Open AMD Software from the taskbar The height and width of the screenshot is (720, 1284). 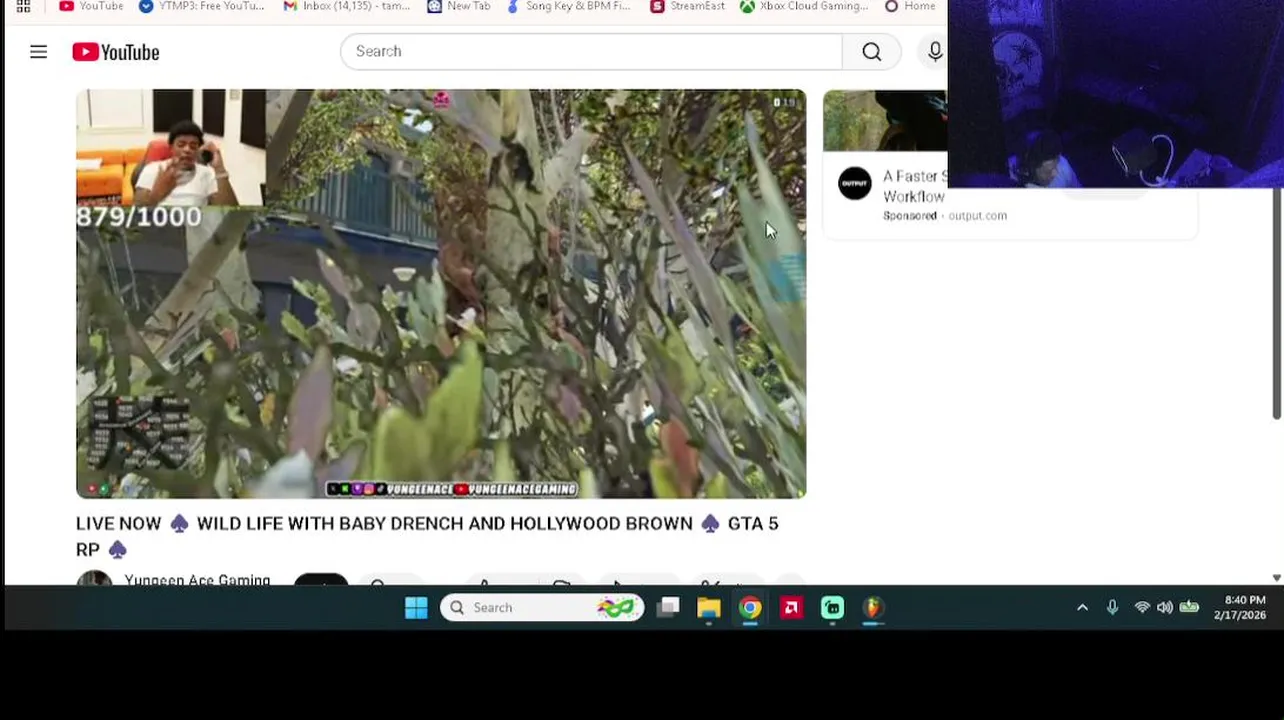[x=791, y=608]
